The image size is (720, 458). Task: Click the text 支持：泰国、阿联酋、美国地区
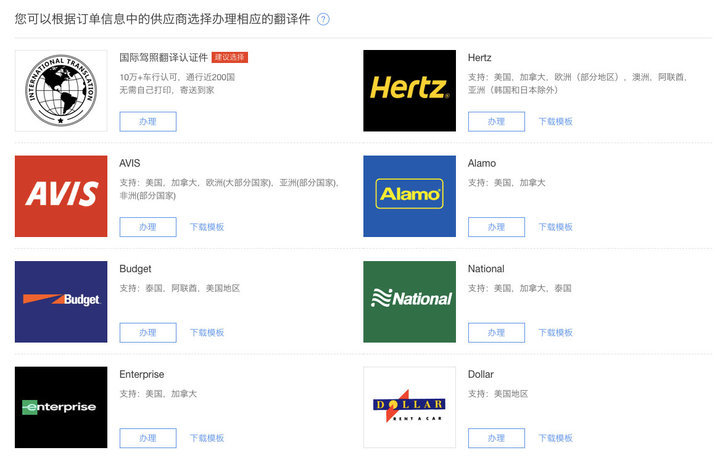(x=180, y=288)
